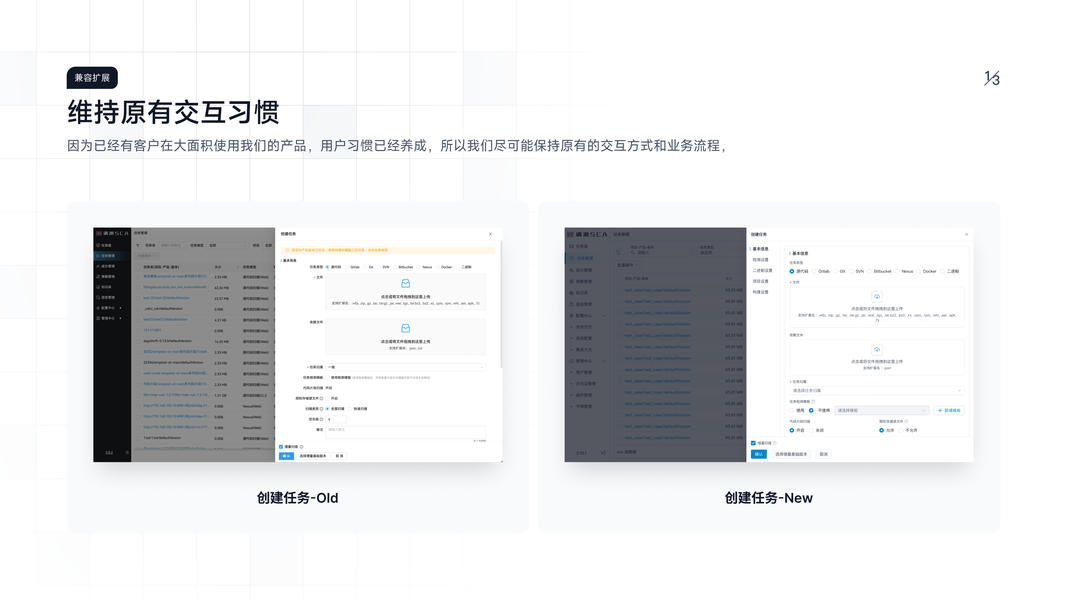
Task: Open the 任务归属 dropdown in New screenshot
Action: pyautogui.click(x=876, y=390)
